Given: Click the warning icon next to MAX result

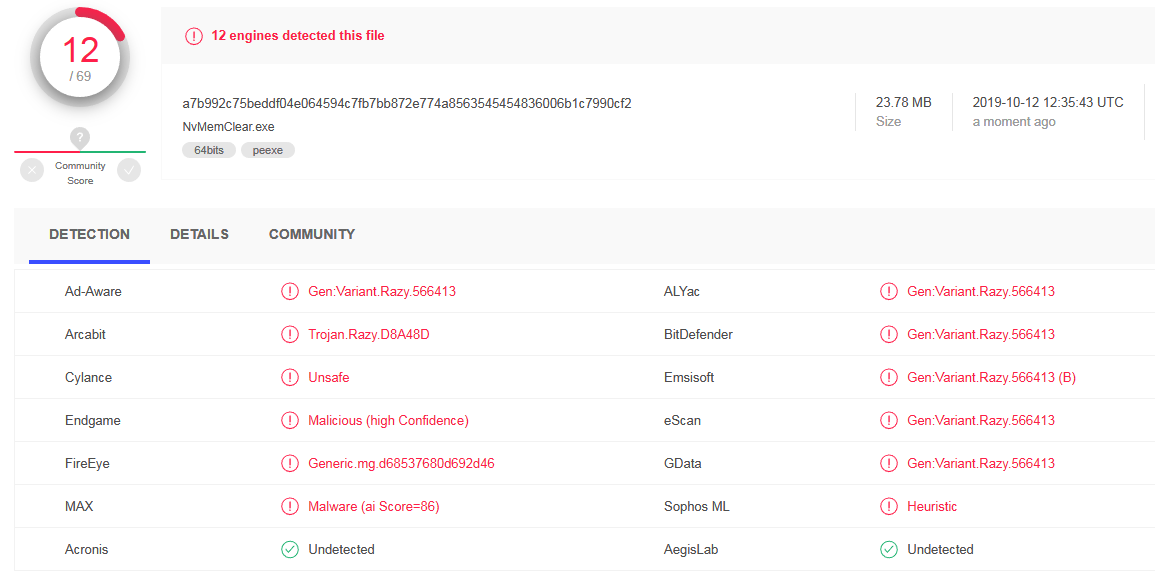Looking at the screenshot, I should point(289,506).
